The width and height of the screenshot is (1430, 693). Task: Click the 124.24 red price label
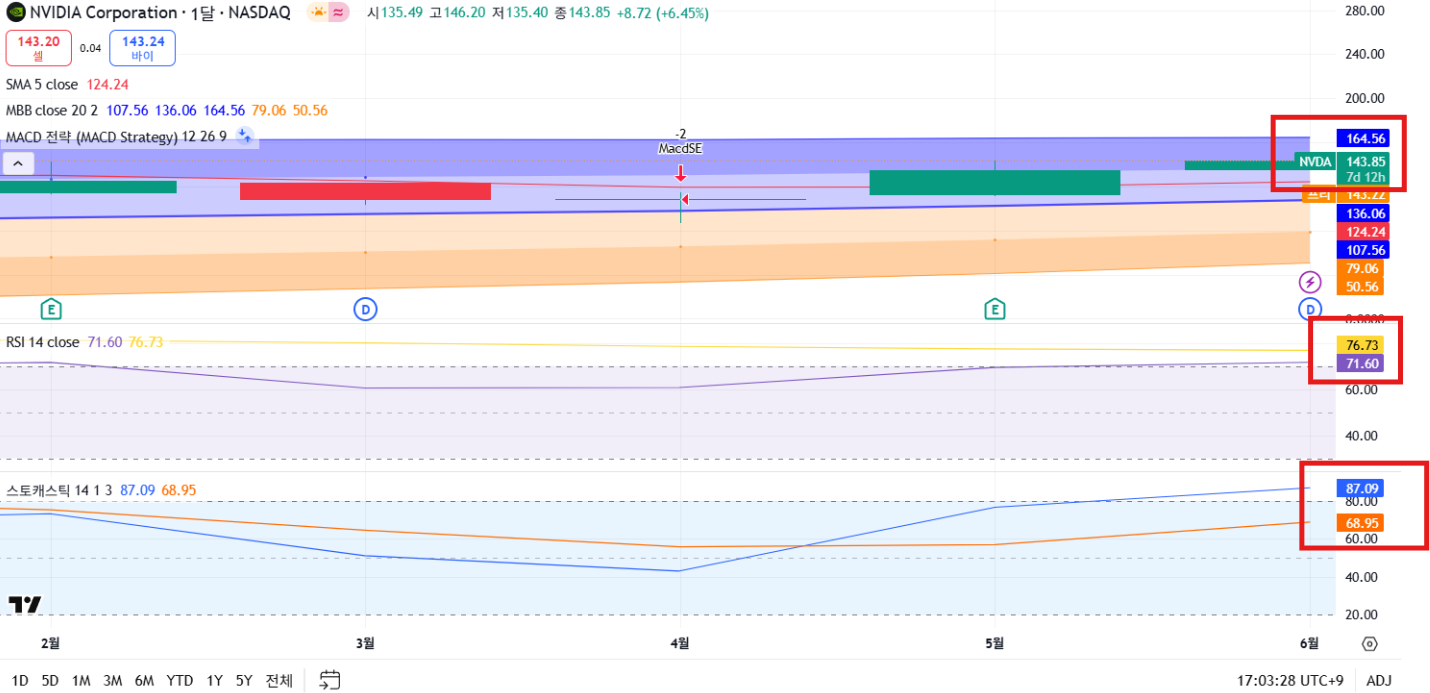coord(1364,231)
